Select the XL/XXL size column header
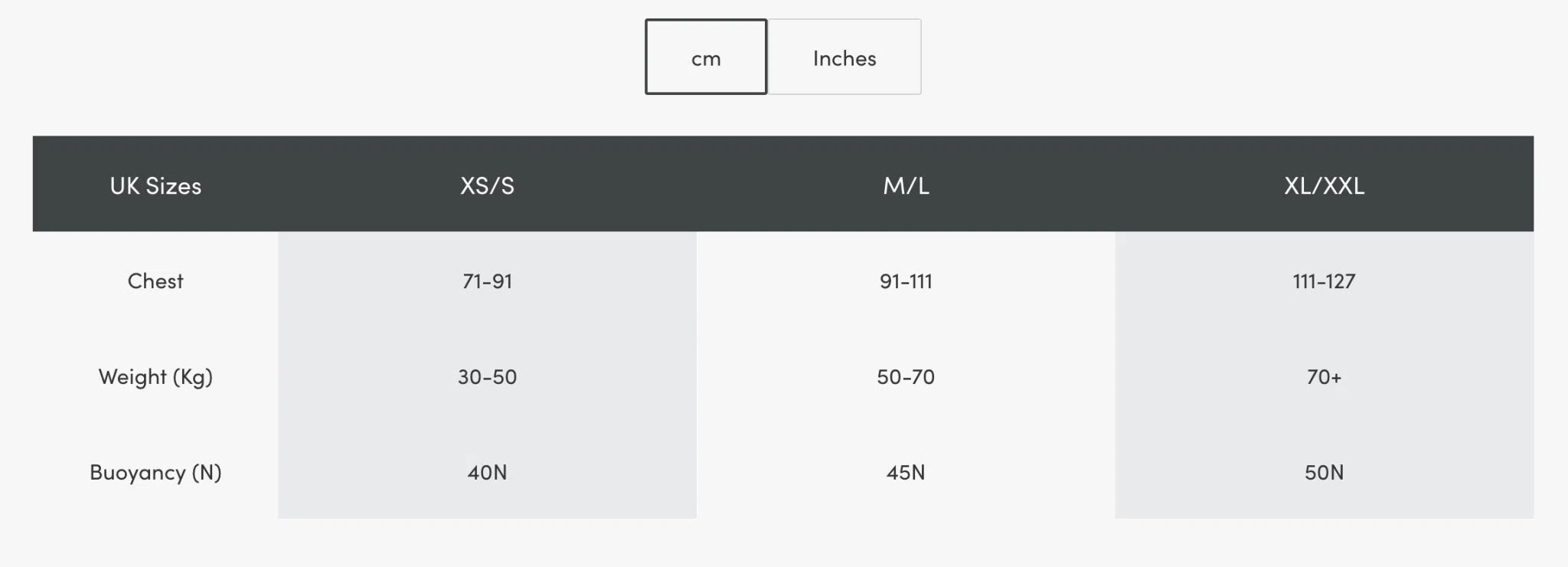 (1324, 185)
